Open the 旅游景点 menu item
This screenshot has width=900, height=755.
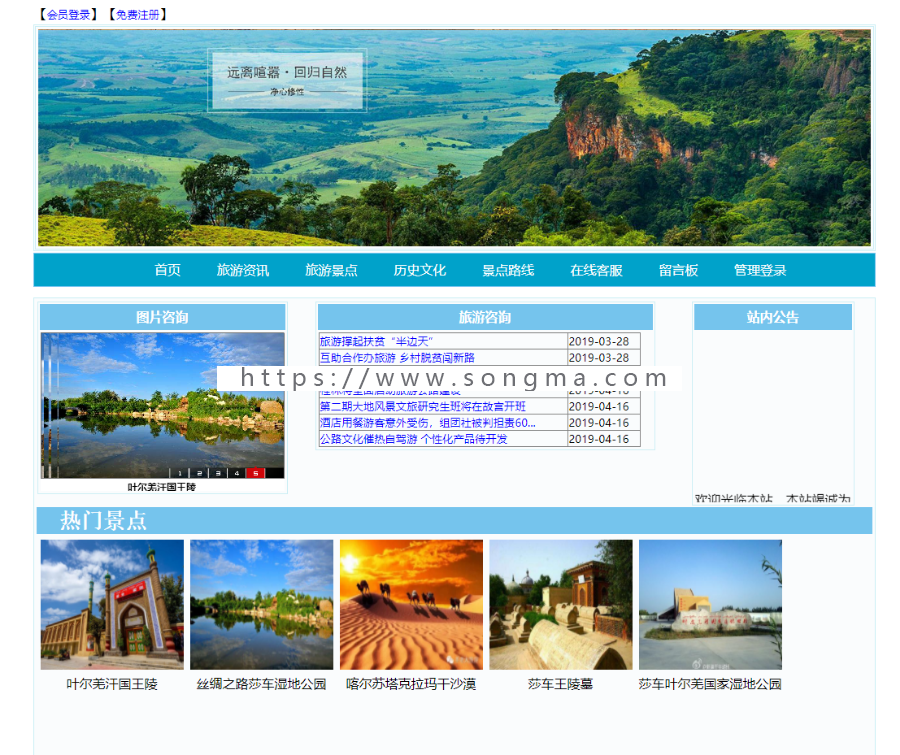(x=331, y=270)
